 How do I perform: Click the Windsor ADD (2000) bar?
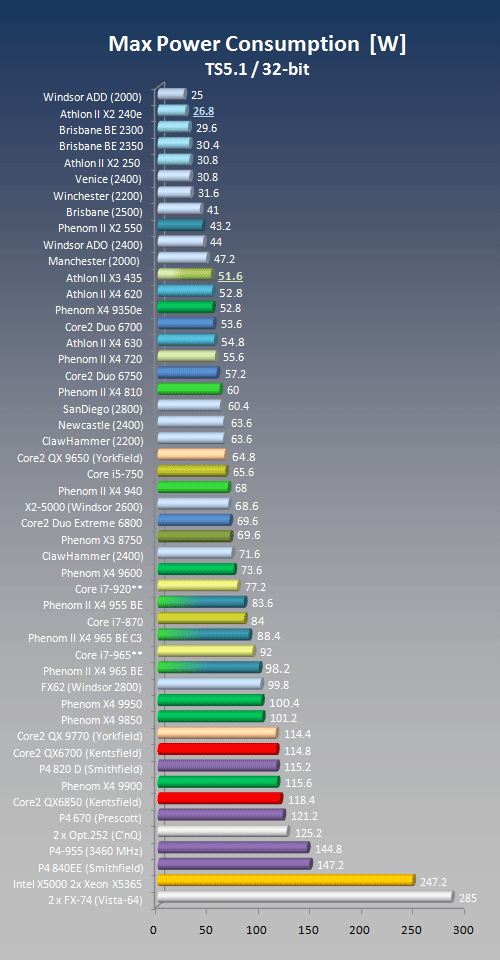click(172, 94)
